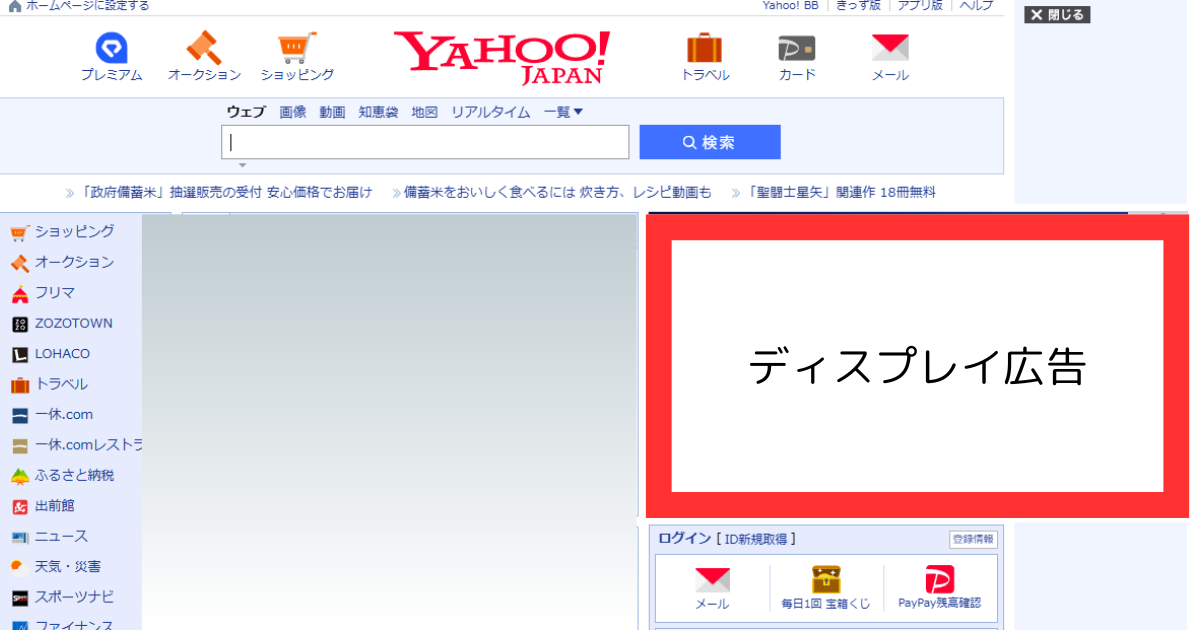
Task: Open the 「政府備蓄米」抽選販売の受付 headline
Action: (226, 192)
